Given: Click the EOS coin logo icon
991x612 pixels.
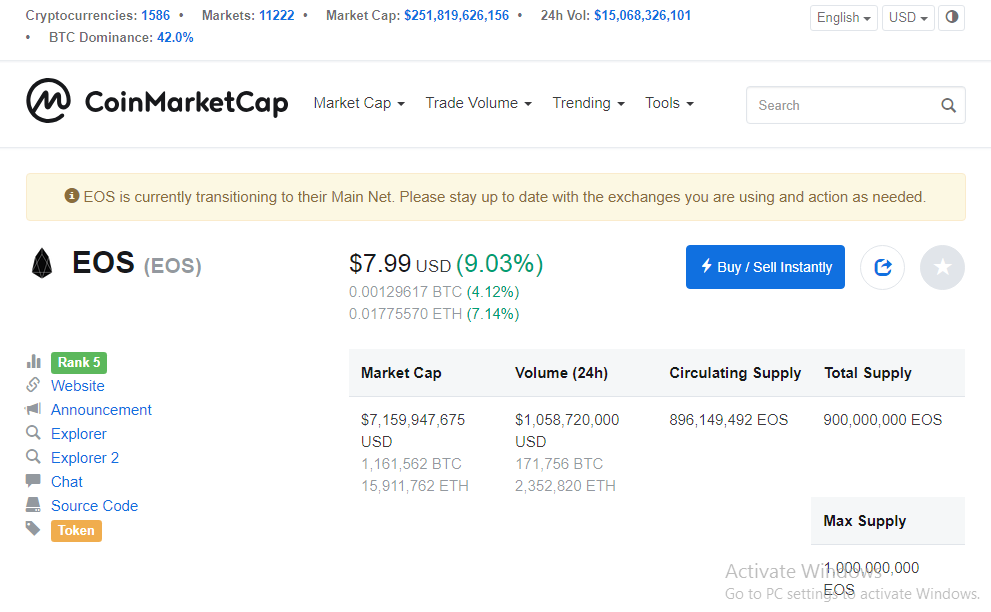Looking at the screenshot, I should 42,263.
